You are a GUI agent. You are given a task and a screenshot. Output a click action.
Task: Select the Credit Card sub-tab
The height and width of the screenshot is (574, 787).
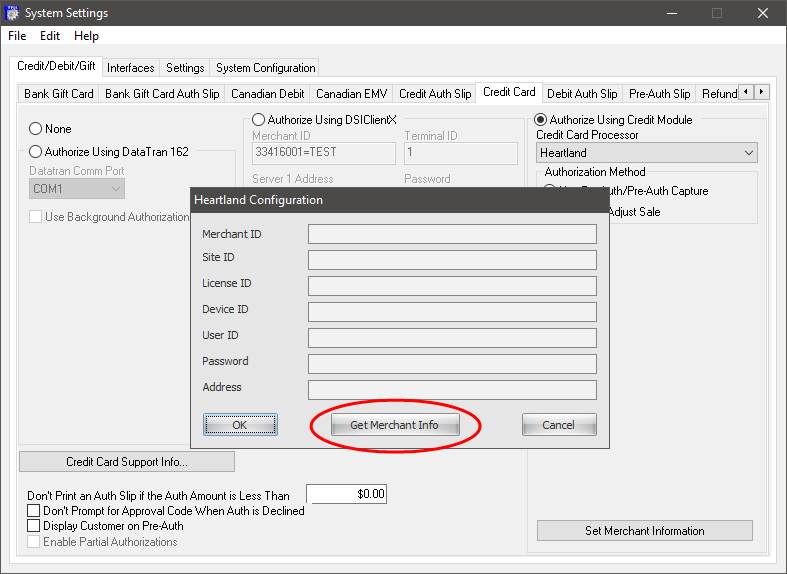509,92
